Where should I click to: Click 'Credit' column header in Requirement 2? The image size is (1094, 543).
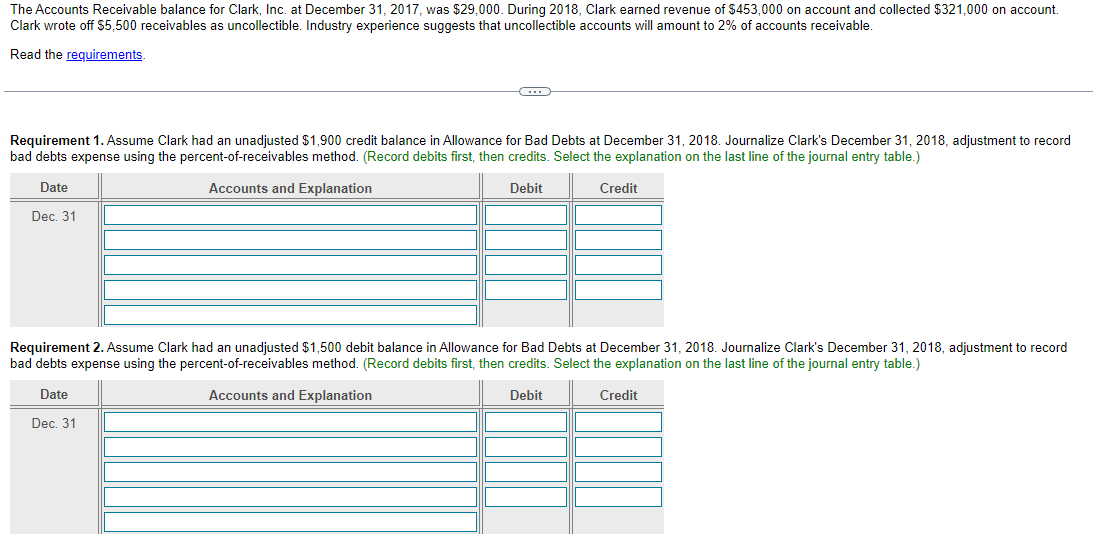point(618,396)
